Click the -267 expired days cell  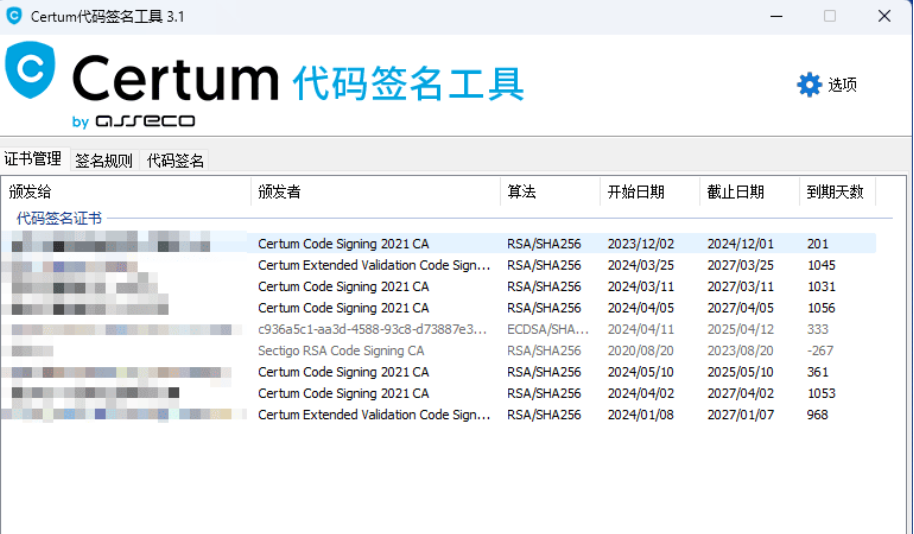820,351
